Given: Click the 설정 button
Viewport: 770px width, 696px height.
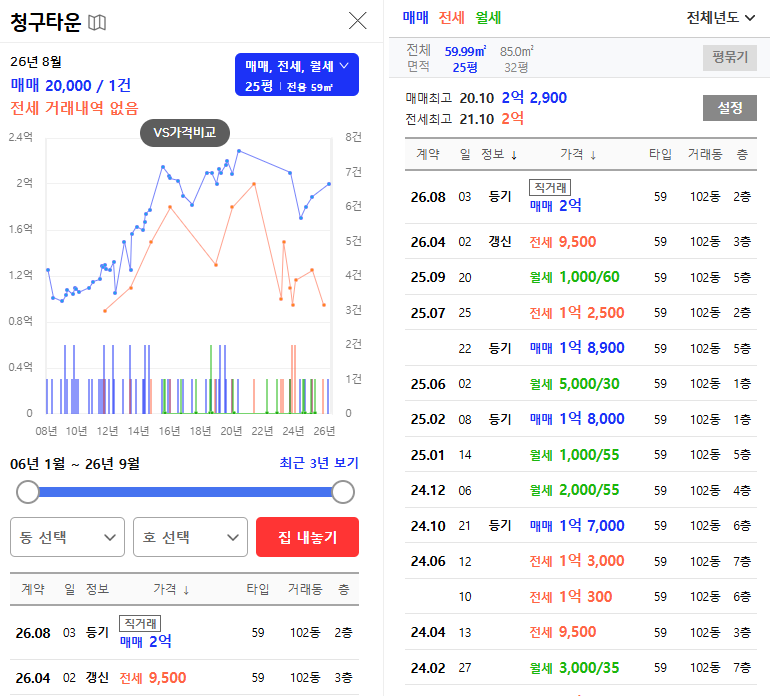Looking at the screenshot, I should pos(730,108).
